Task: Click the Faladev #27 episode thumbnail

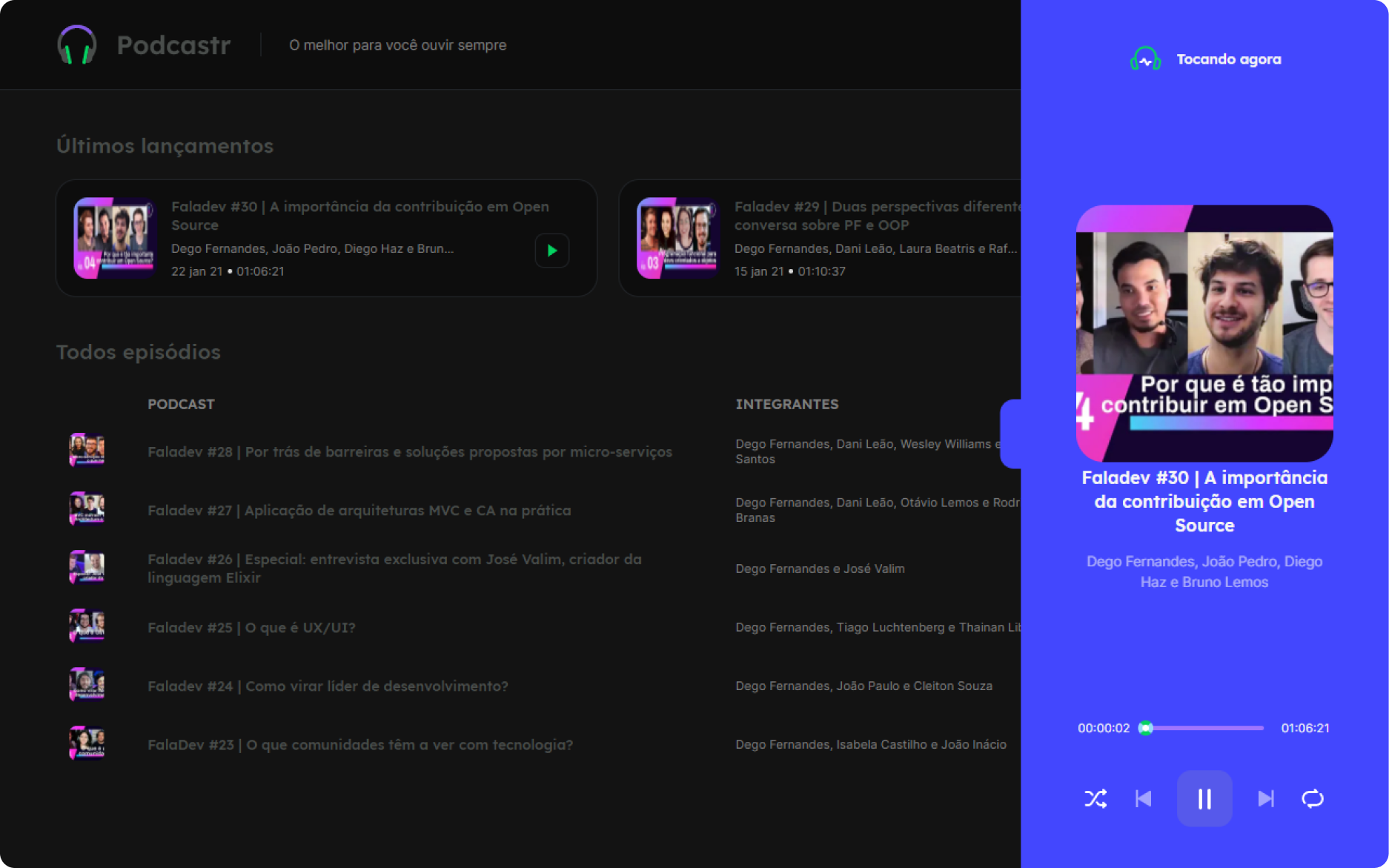Action: point(87,508)
